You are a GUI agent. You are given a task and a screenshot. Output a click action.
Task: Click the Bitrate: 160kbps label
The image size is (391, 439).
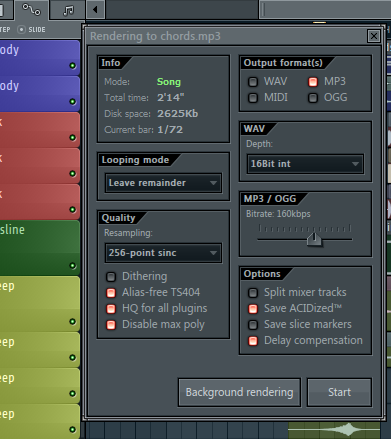coord(278,214)
